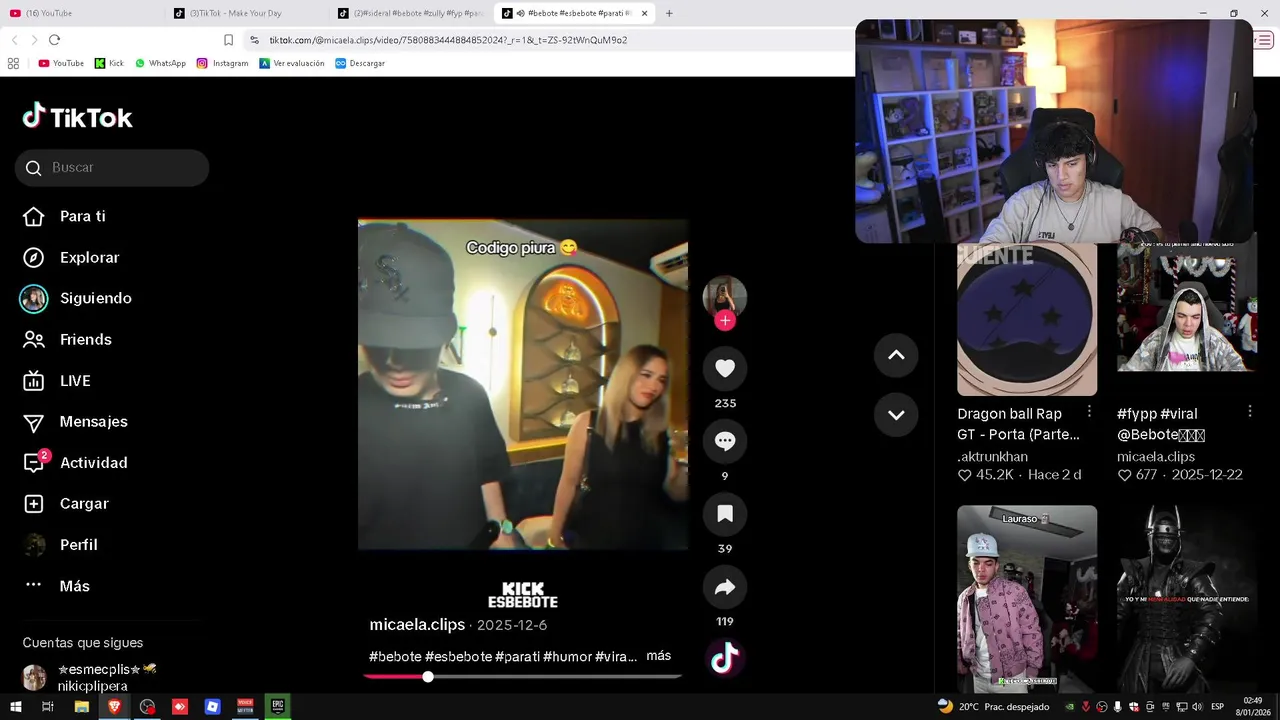Viewport: 1280px width, 720px height.
Task: Open Instagram bookmark
Action: (x=222, y=63)
